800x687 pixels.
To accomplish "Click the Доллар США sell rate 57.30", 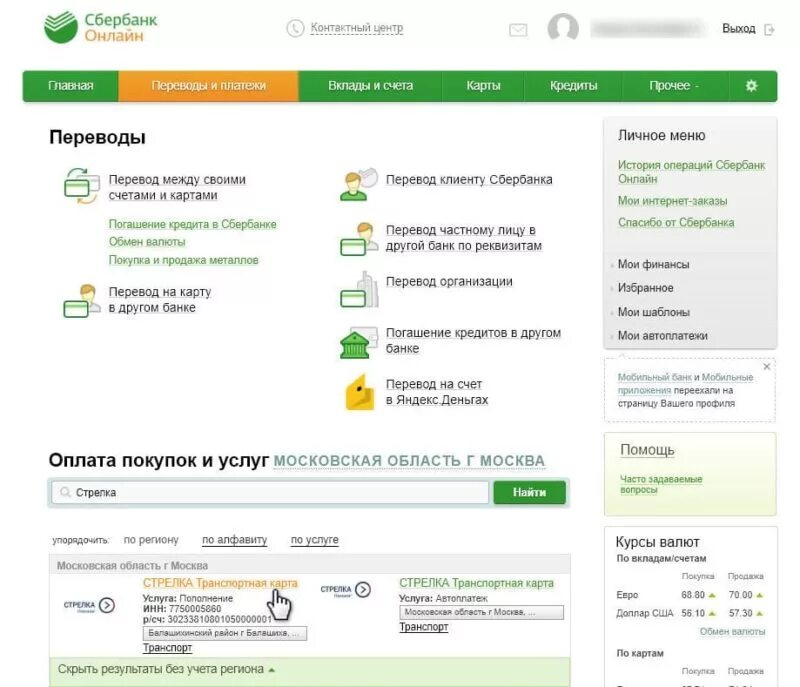I will tap(740, 613).
